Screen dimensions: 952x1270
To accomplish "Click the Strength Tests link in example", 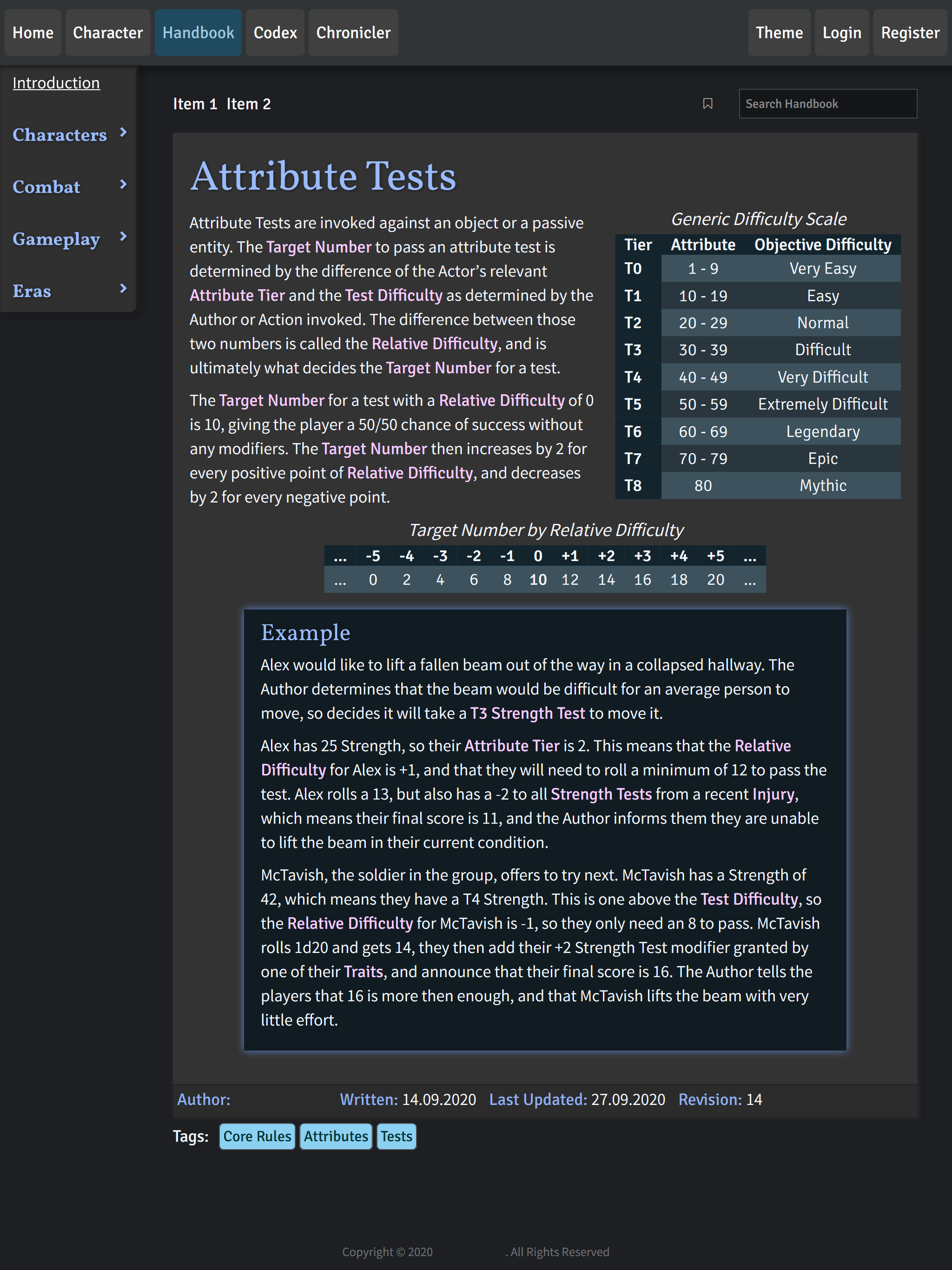I will tap(601, 794).
